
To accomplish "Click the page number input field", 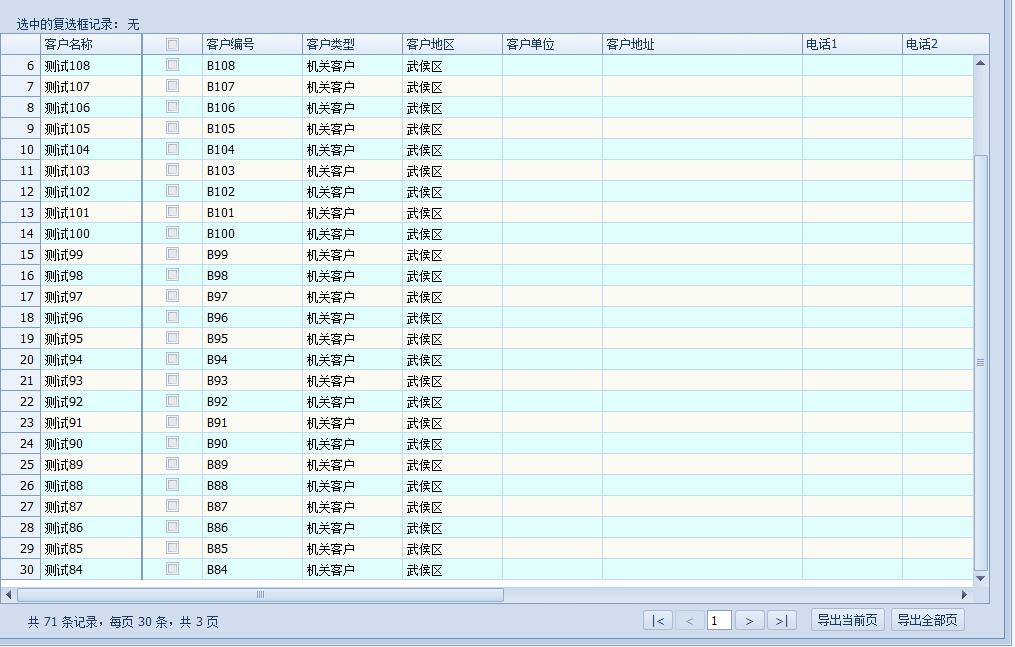I will tap(719, 620).
